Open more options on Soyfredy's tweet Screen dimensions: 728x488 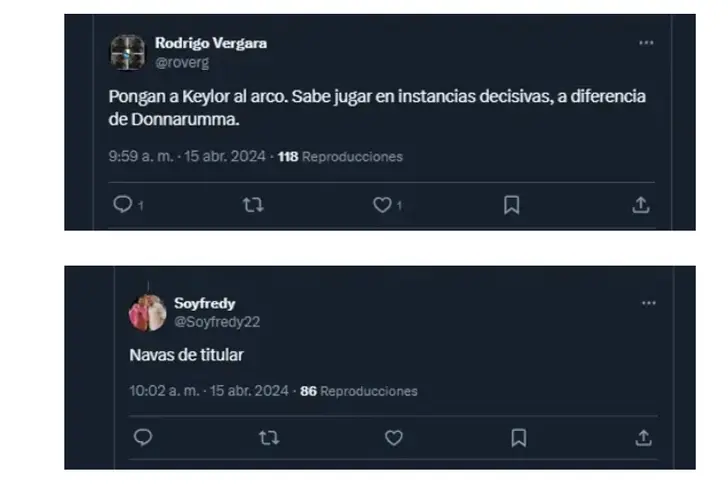(x=648, y=303)
